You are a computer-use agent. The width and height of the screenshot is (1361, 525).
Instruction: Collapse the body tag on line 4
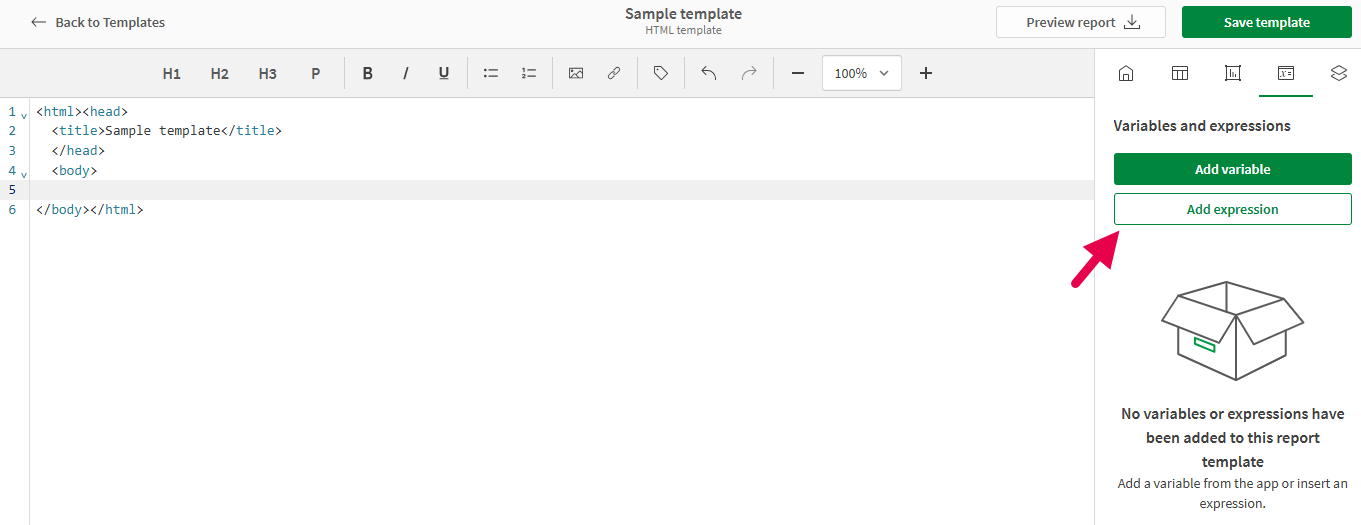click(x=24, y=174)
